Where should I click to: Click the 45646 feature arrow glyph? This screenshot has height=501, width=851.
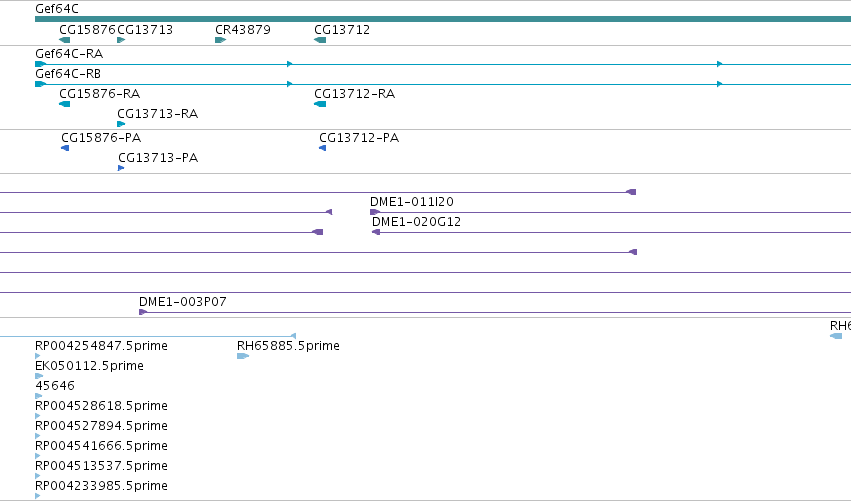pyautogui.click(x=39, y=396)
